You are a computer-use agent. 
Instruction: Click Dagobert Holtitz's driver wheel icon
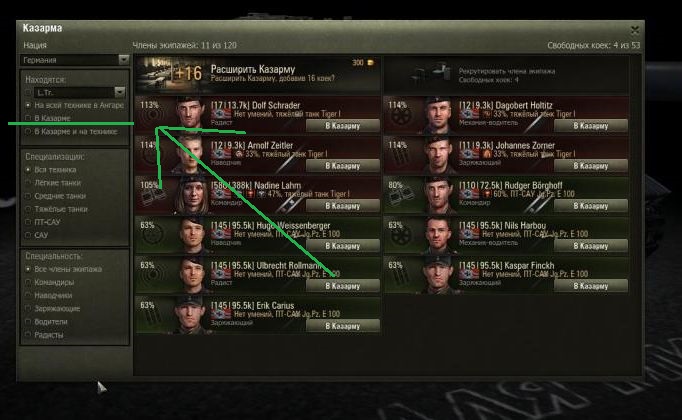399,117
